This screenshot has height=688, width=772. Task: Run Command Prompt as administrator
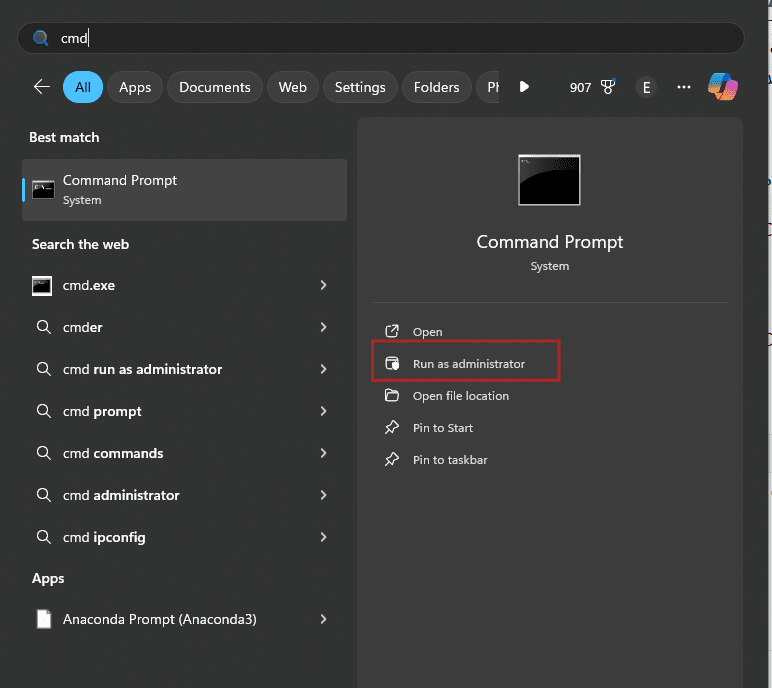[468, 364]
